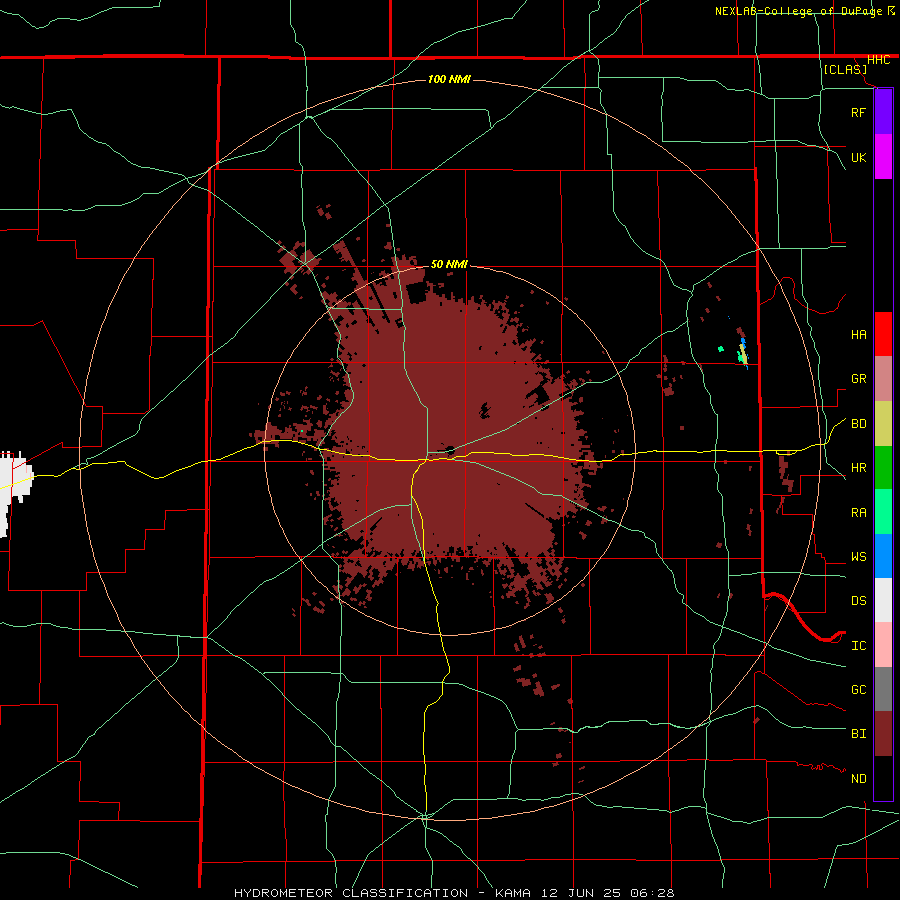This screenshot has width=900, height=900.
Task: Click the 'BI' legend label
Action: 858,734
